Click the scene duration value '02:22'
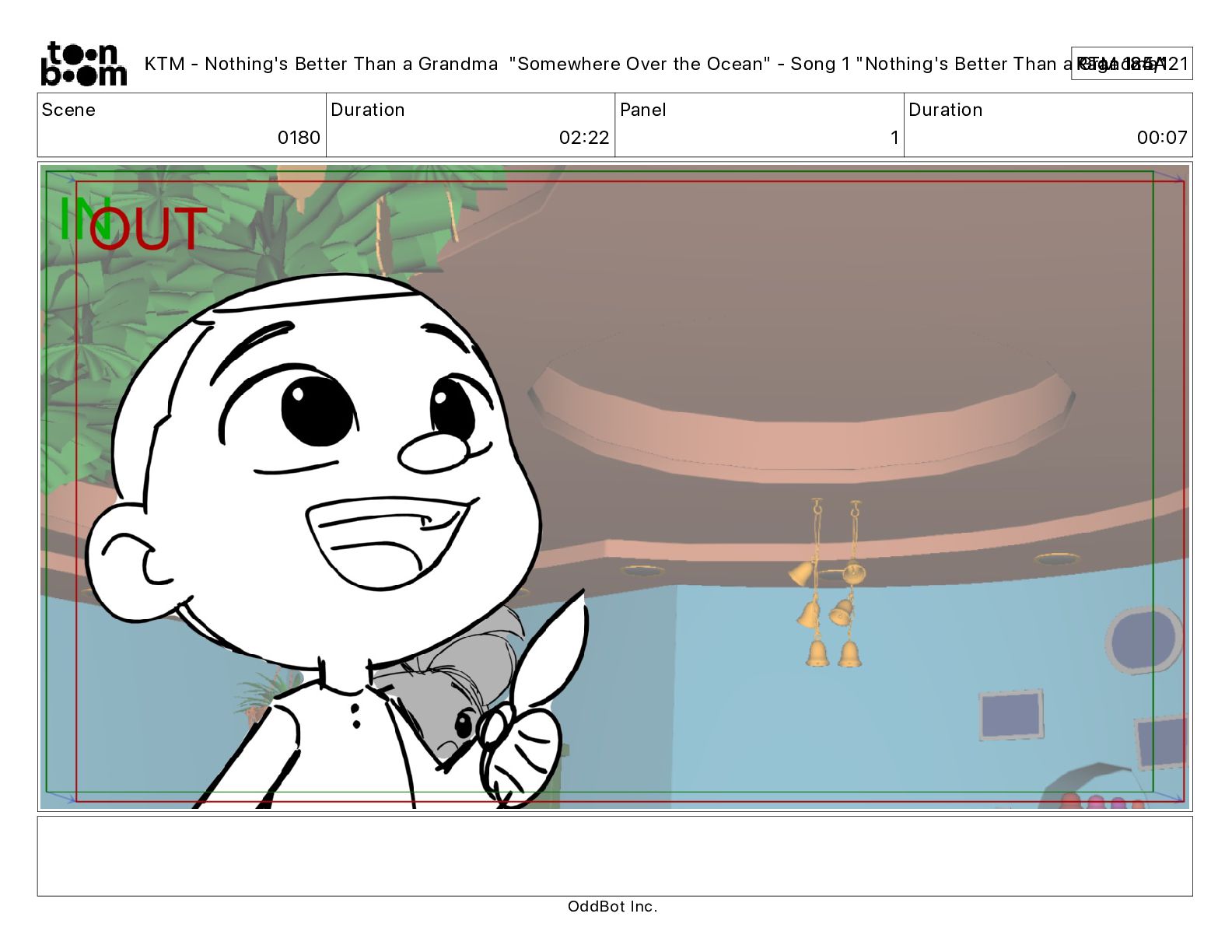This screenshot has height=952, width=1232. (584, 138)
